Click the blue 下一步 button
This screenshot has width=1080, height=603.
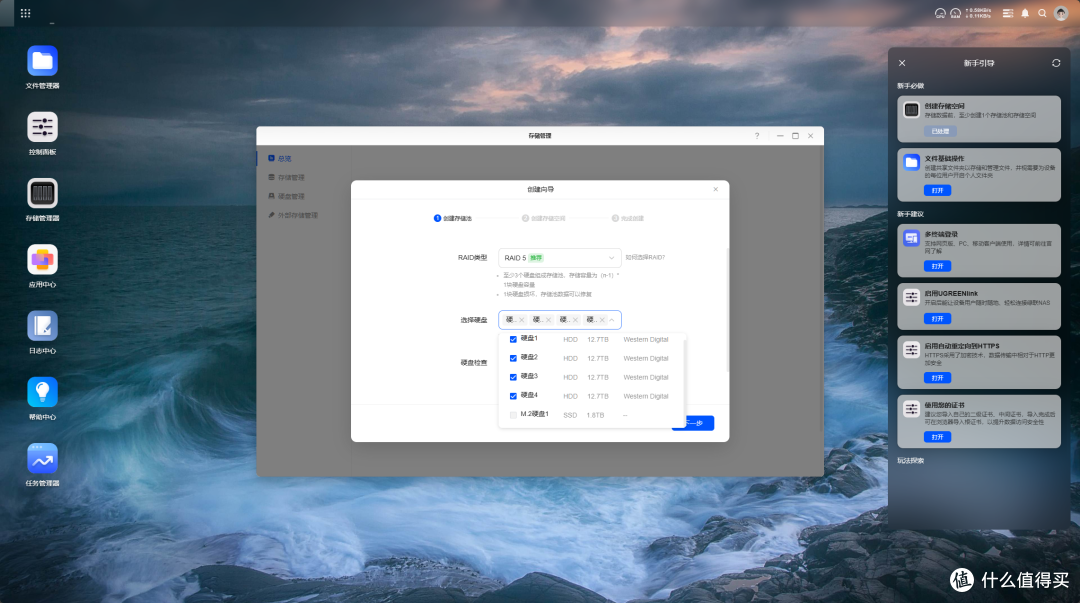(693, 423)
